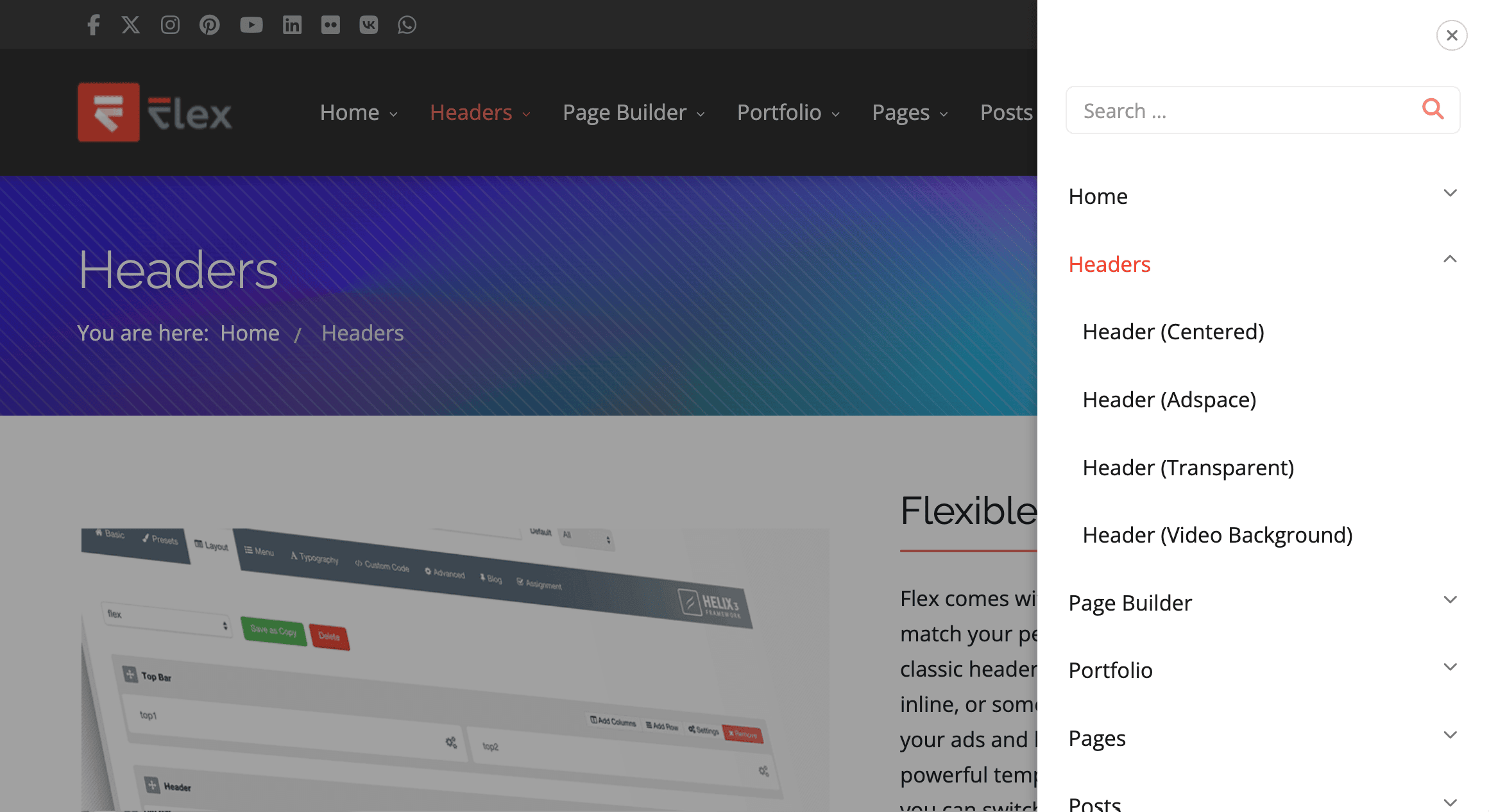Click the Home breadcrumb link
This screenshot has height=812, width=1489.
pos(250,333)
